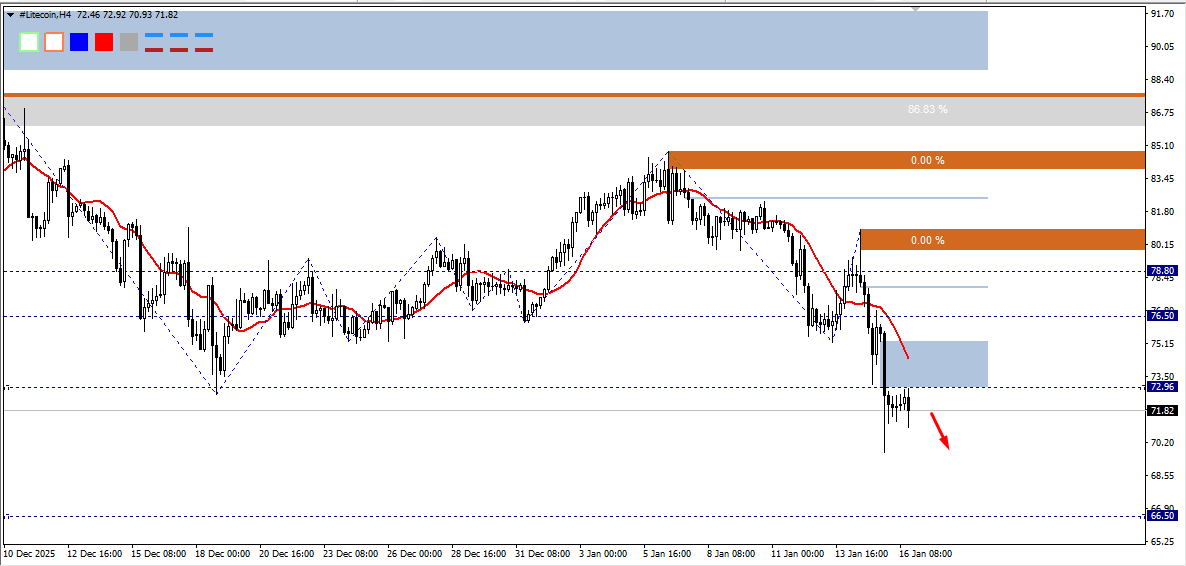Select the white swatch with orange border
This screenshot has height=566, width=1186.
point(54,42)
